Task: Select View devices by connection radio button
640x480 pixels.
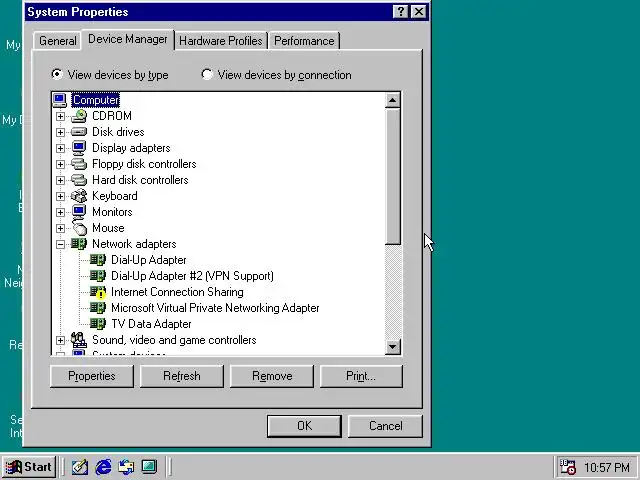Action: 207,74
